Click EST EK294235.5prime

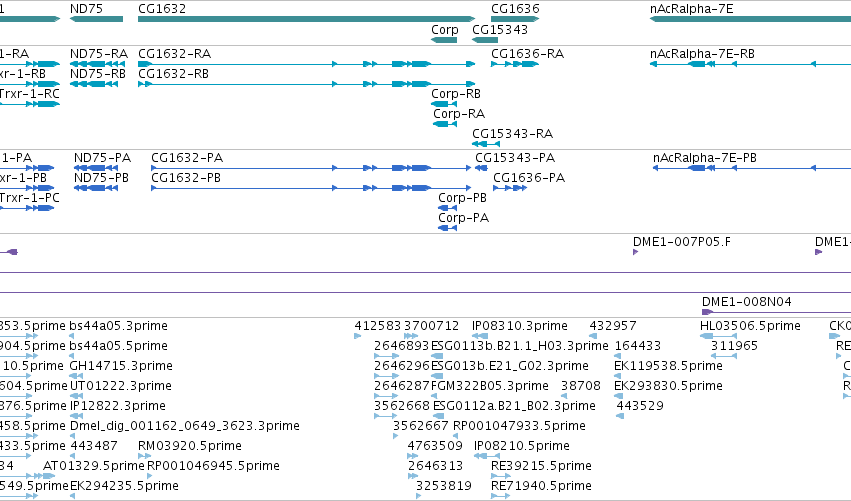point(124,487)
